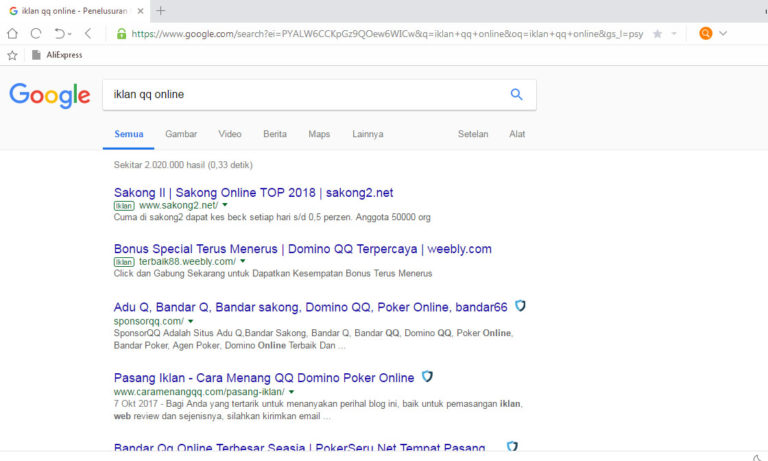The height and width of the screenshot is (461, 768).
Task: Open the Pasang Iklan Cara Menang result
Action: point(264,378)
